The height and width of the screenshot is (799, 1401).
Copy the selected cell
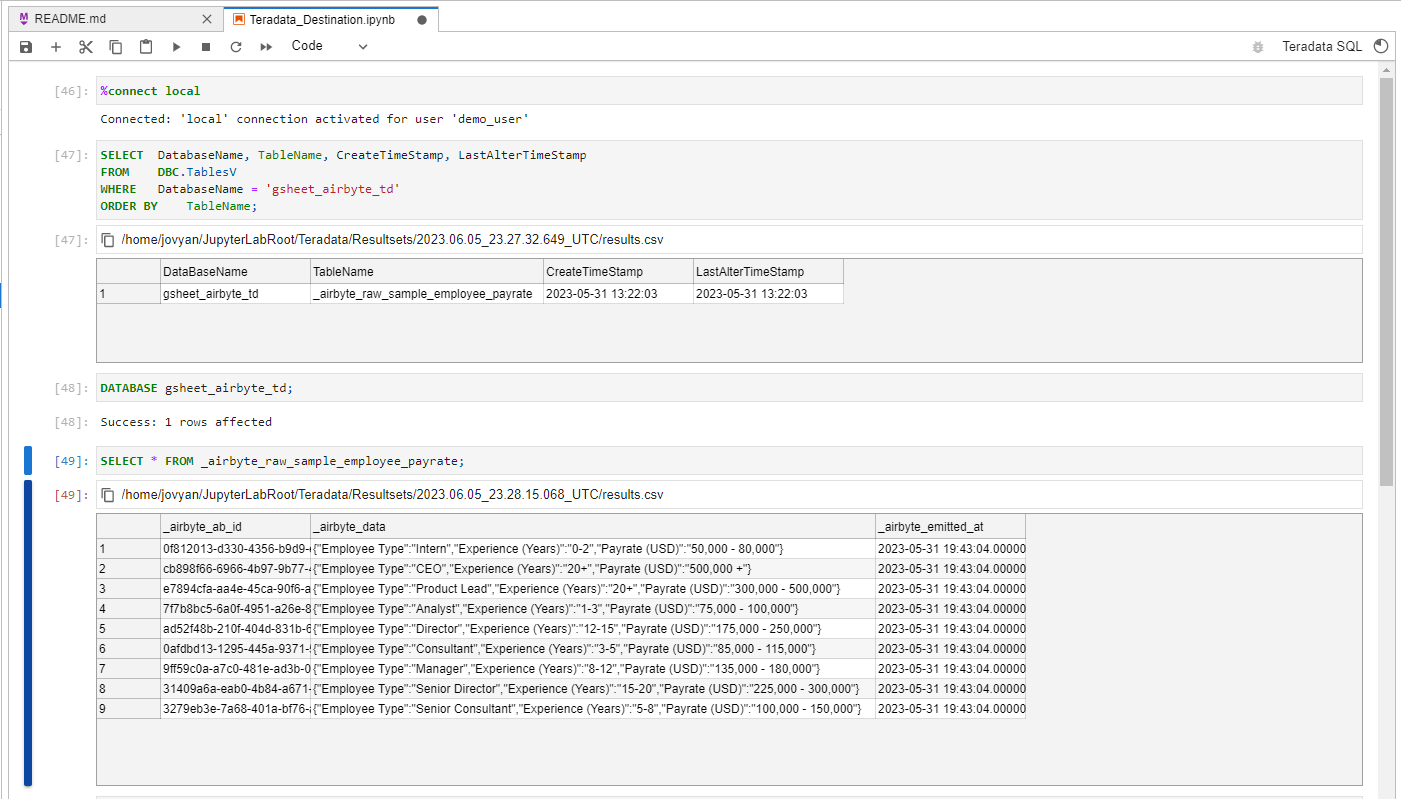[115, 46]
